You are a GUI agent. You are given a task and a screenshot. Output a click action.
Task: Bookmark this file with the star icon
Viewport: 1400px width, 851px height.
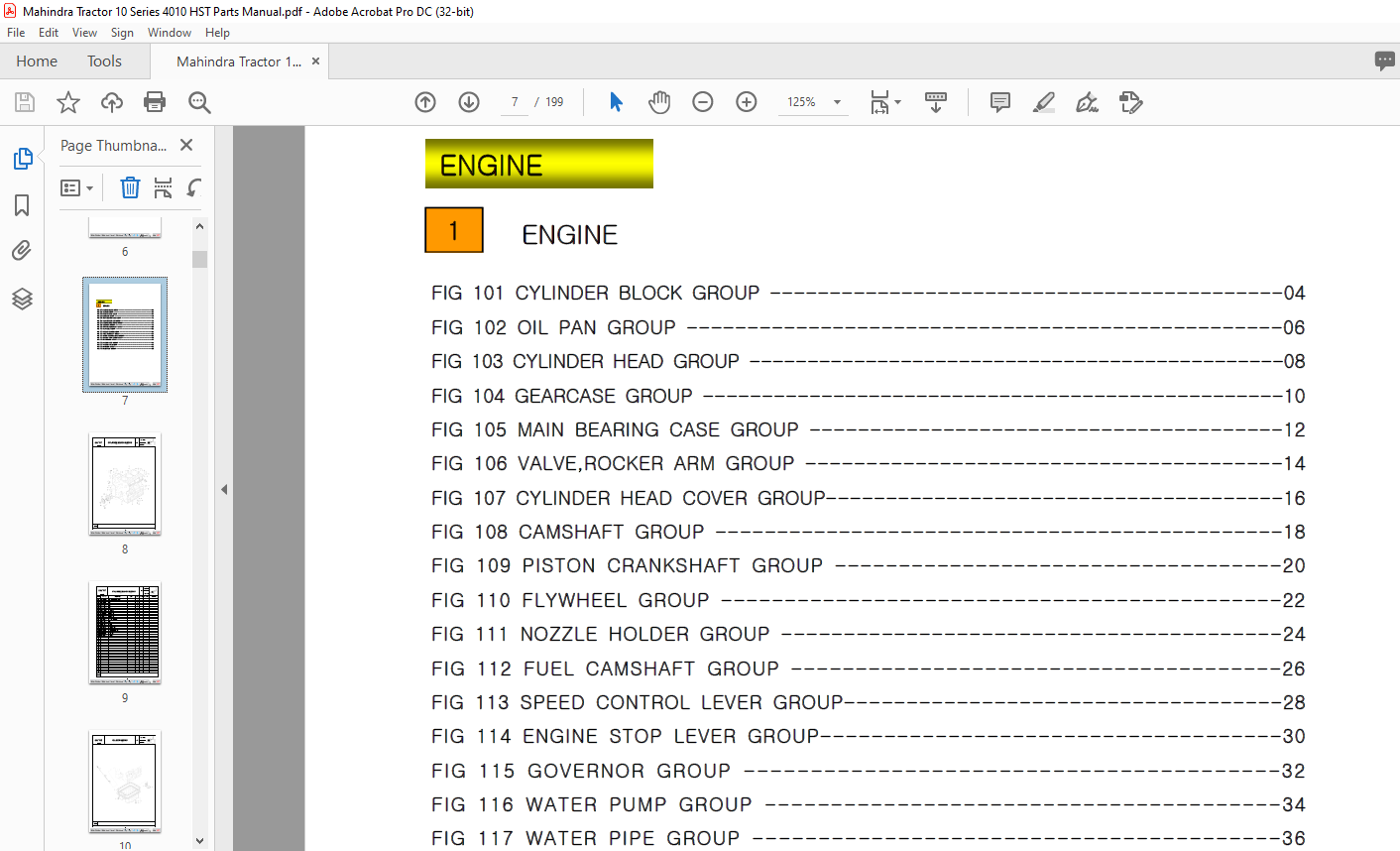[x=68, y=102]
